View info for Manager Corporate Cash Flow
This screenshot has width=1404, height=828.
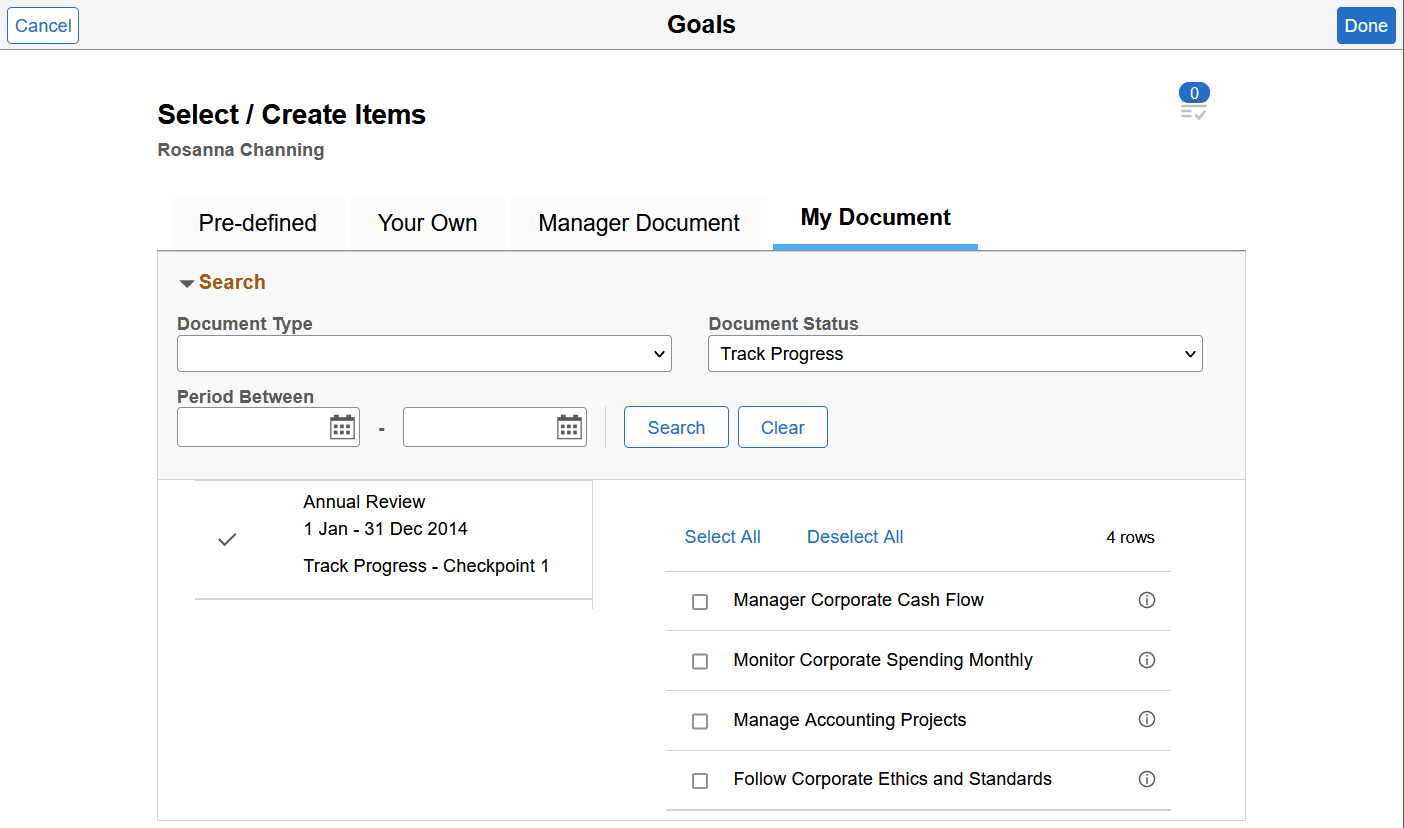(x=1147, y=601)
